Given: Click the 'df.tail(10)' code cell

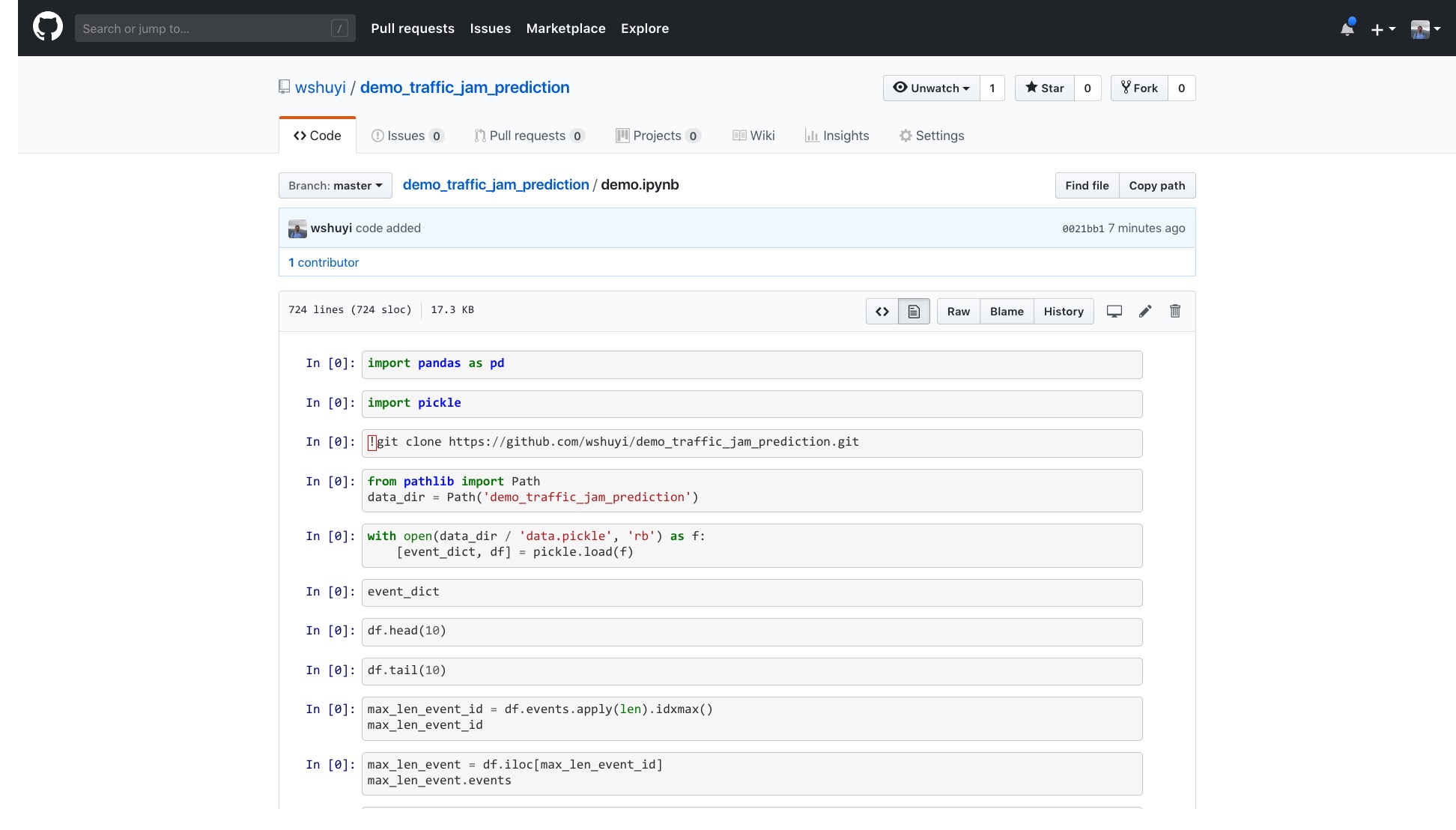Looking at the screenshot, I should click(752, 671).
